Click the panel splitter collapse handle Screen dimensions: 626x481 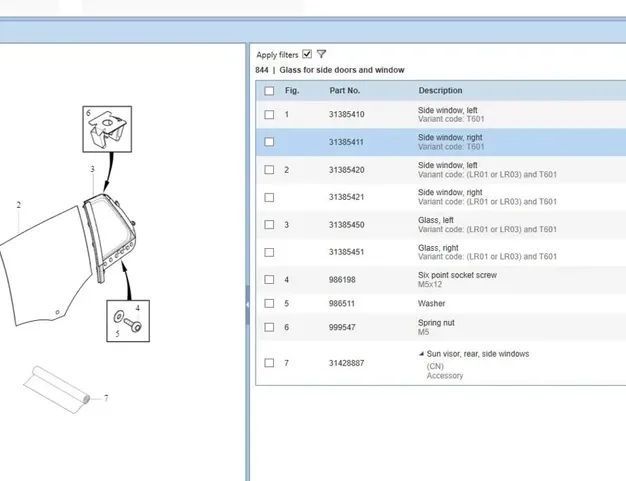pos(248,304)
